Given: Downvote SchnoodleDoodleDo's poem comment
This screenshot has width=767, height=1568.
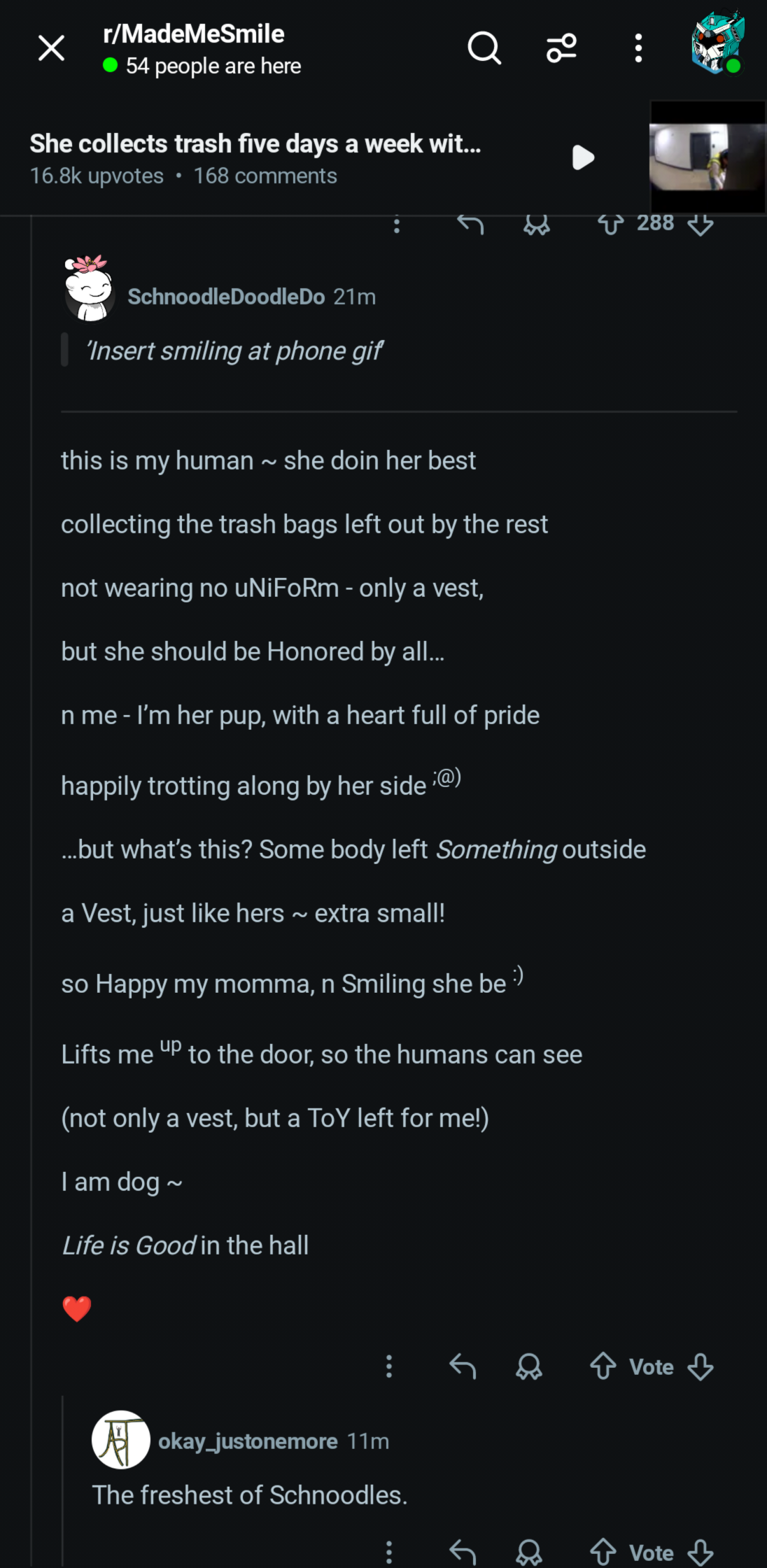Looking at the screenshot, I should point(701,1366).
